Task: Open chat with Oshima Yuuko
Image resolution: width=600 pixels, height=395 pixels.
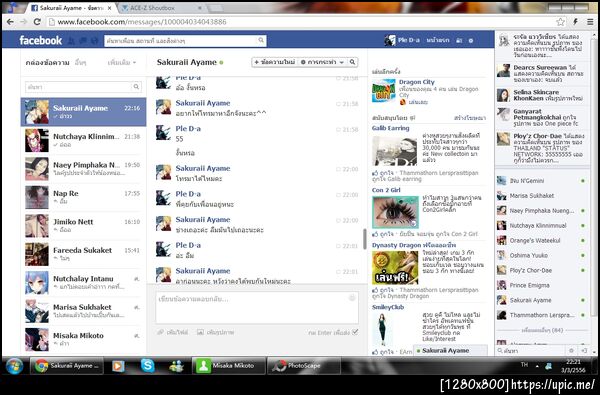Action: (541, 255)
